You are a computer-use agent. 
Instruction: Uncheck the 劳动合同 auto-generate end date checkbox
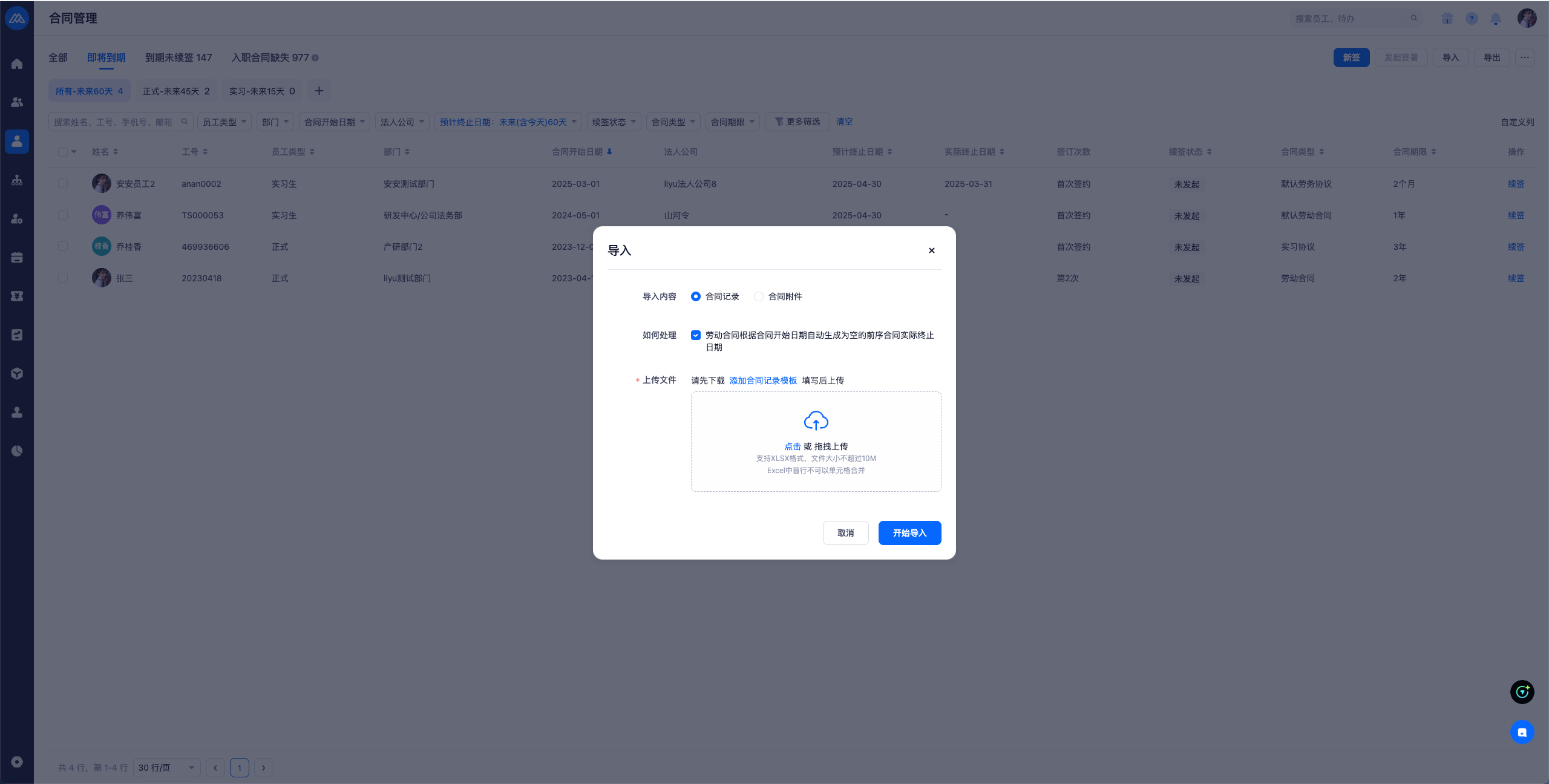696,335
